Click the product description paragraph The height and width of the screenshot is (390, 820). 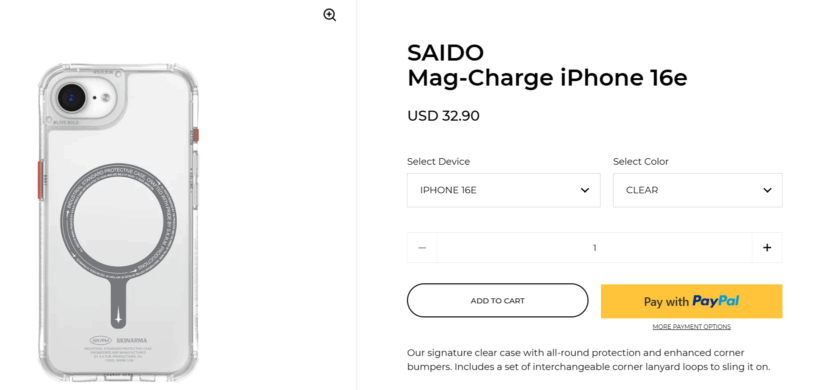click(x=588, y=360)
